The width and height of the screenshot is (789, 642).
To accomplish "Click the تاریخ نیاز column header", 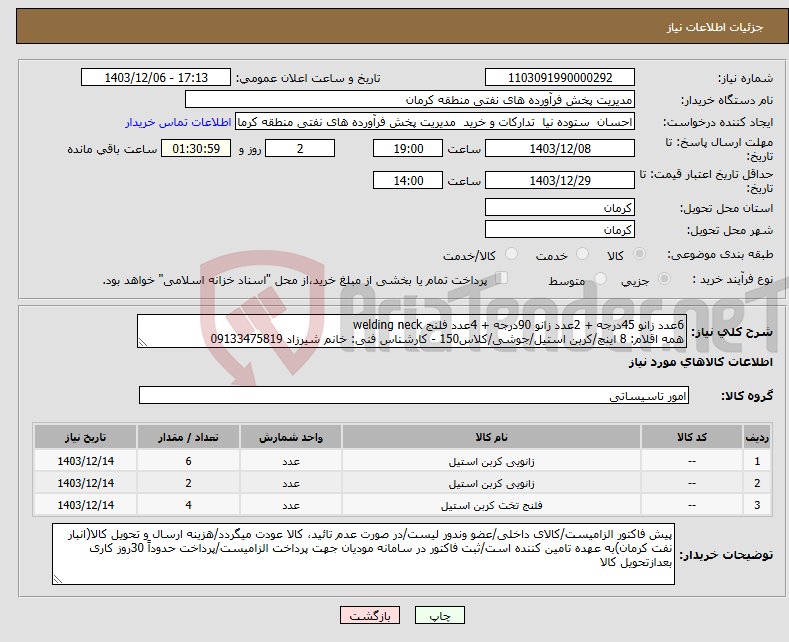I will pos(86,437).
